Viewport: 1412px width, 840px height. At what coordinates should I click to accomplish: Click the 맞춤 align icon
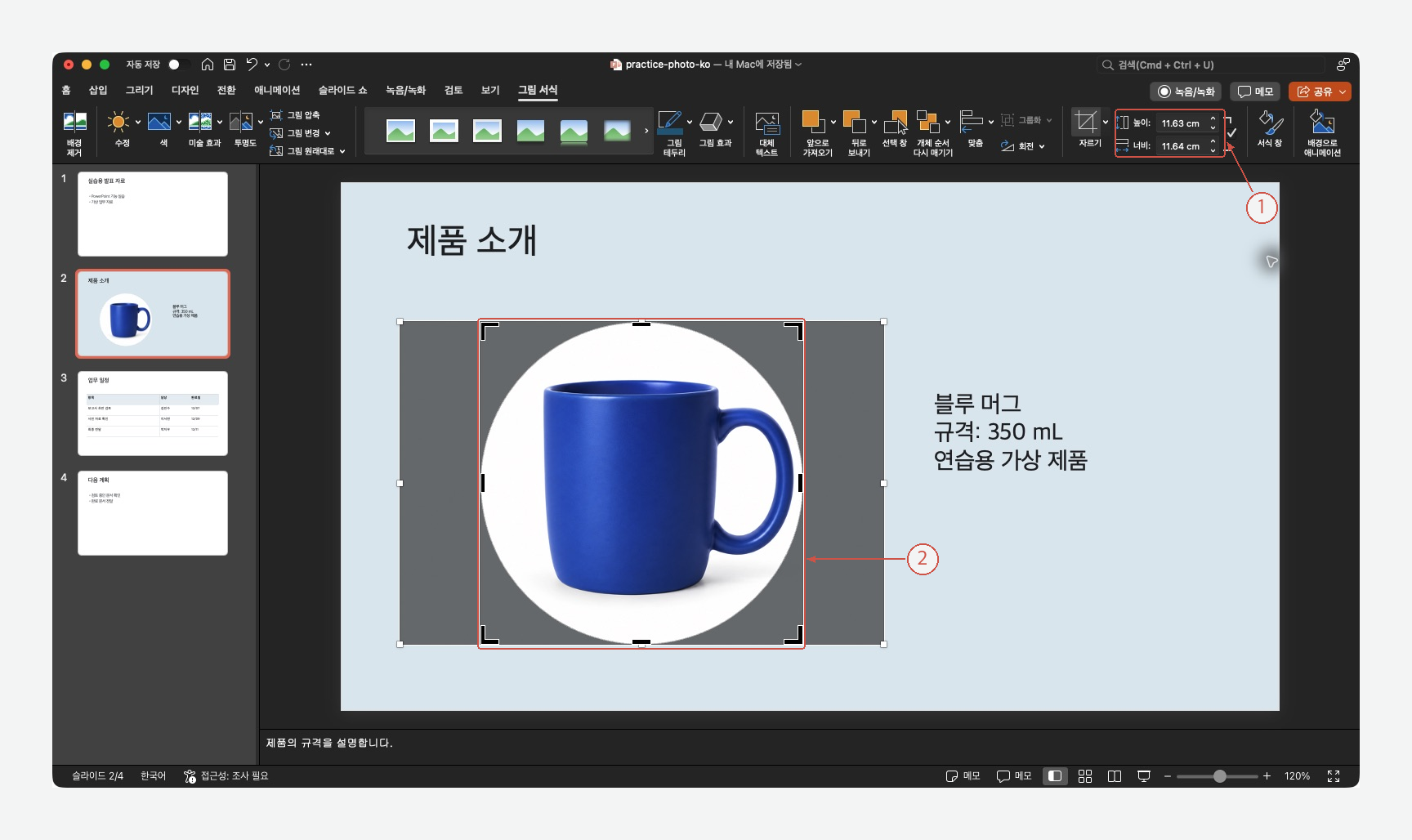coord(972,122)
